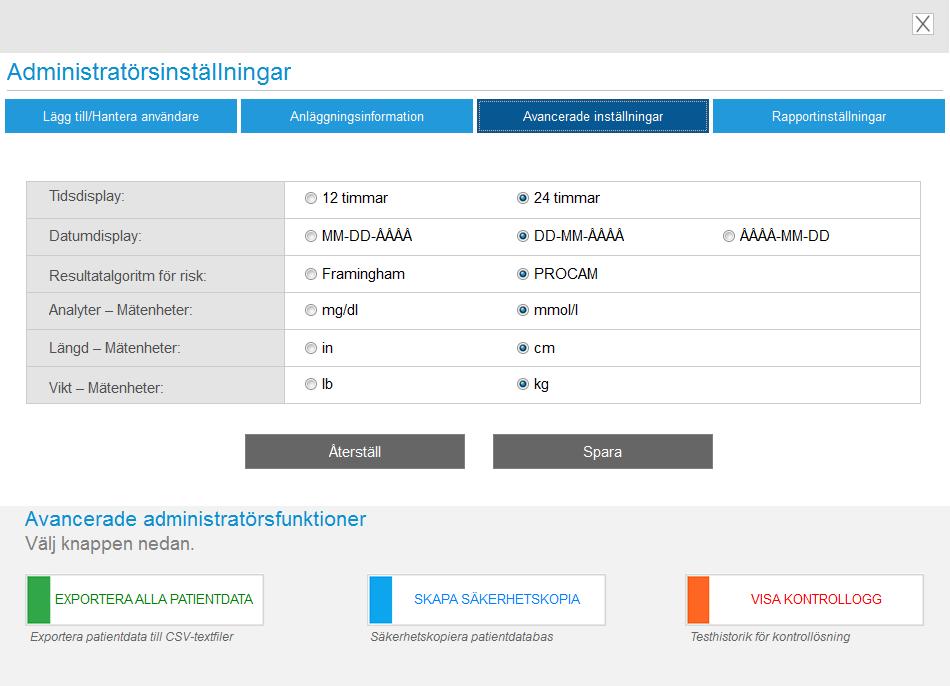Click the Återställ reset button
Screen dimensions: 950x686
(354, 451)
